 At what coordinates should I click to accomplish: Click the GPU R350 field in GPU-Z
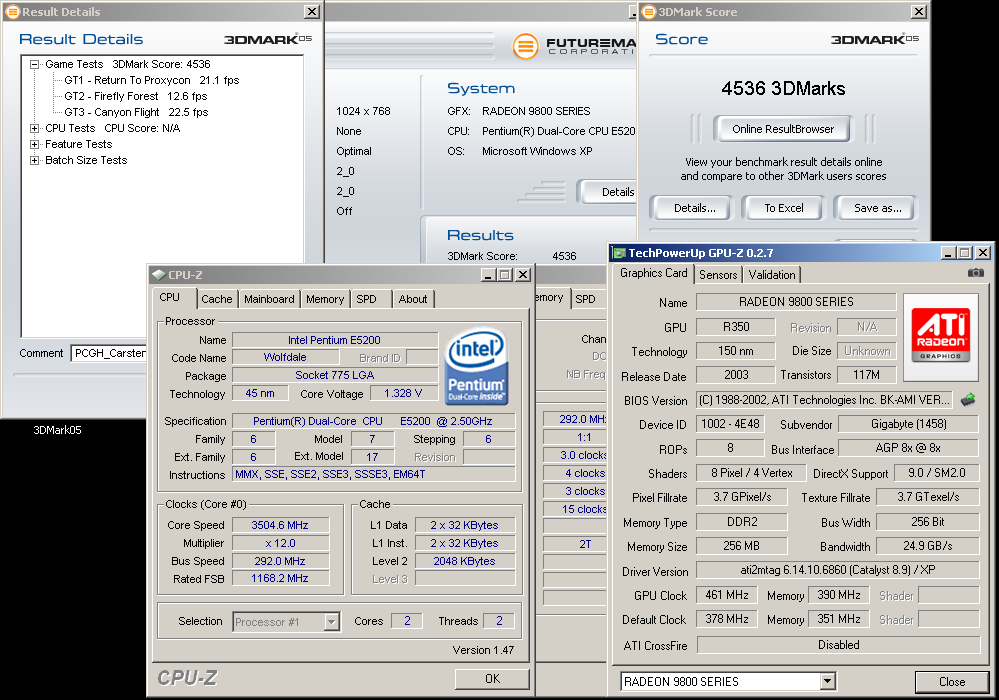[736, 327]
